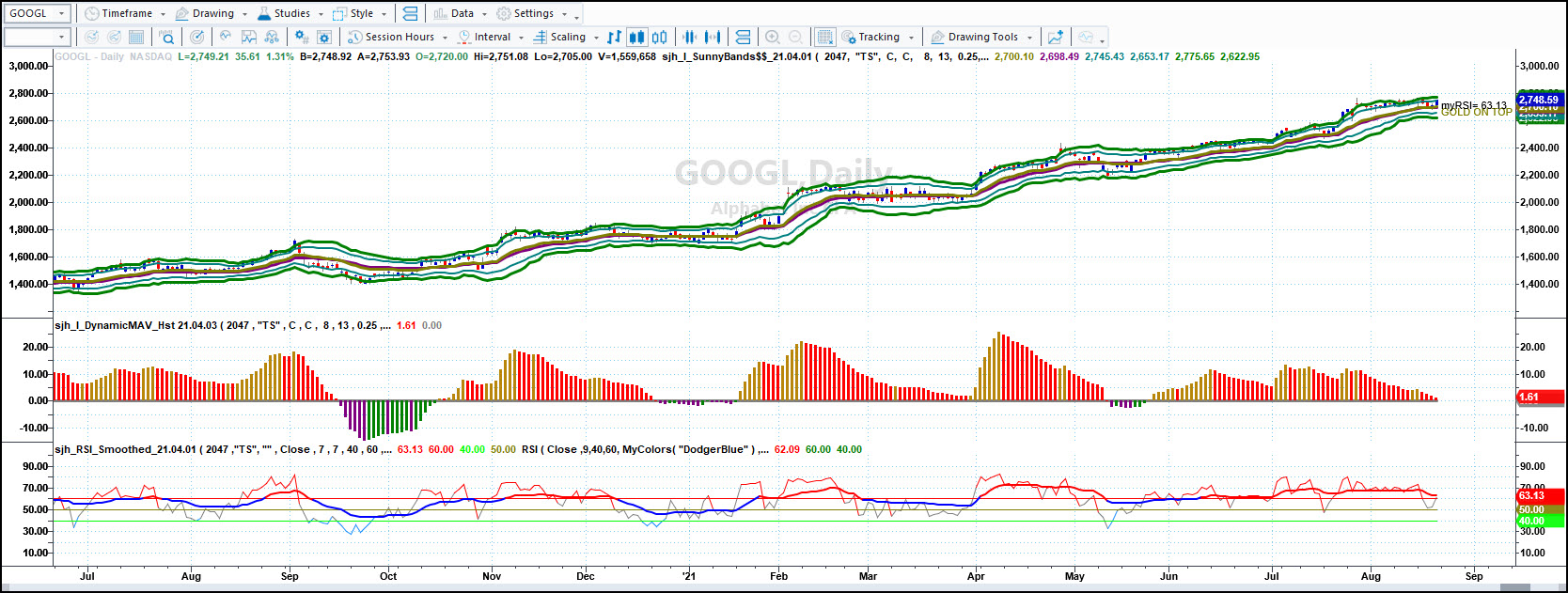Click the compress bar spacing icon

(x=690, y=37)
